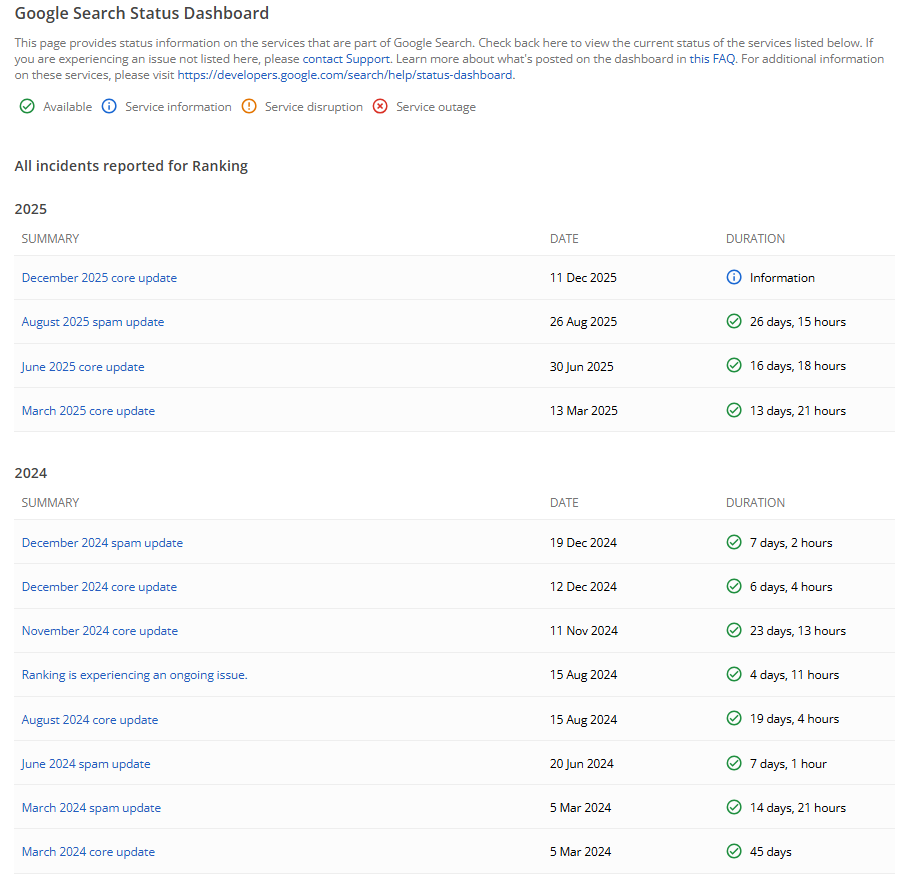Open the Ranking ongoing issue incident

pos(134,674)
